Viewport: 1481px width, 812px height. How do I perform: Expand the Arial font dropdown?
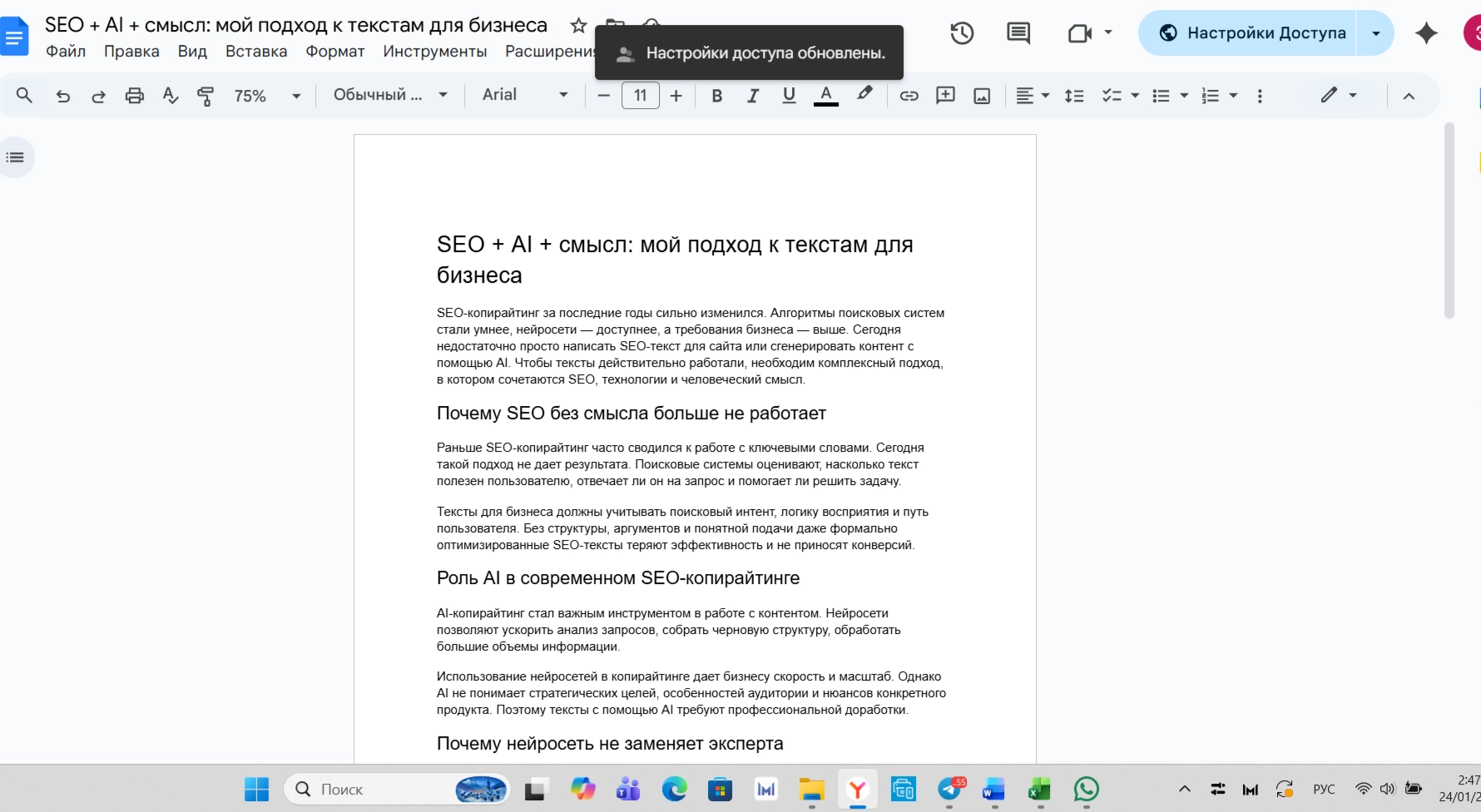point(525,95)
